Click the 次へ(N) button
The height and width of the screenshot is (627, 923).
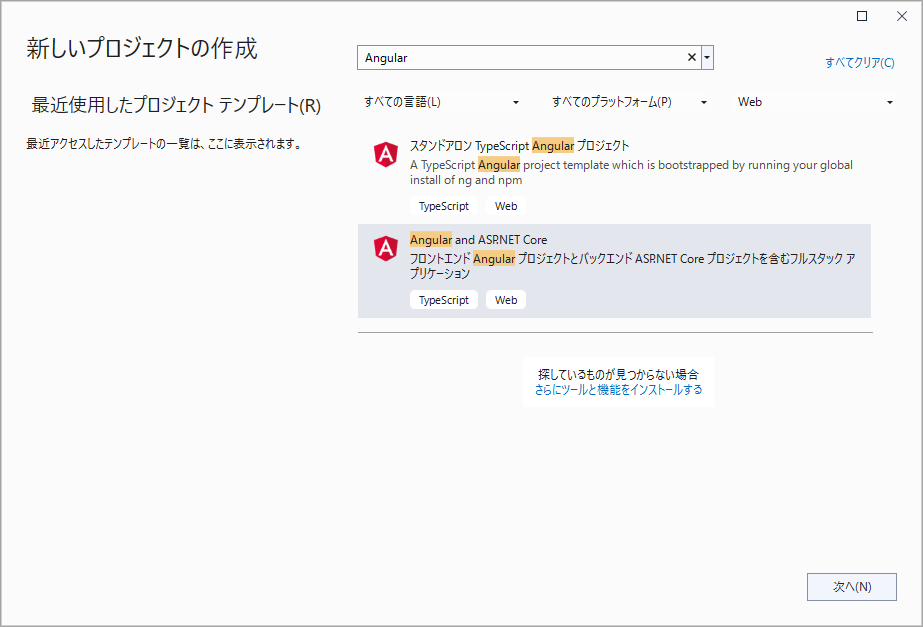pos(851,586)
